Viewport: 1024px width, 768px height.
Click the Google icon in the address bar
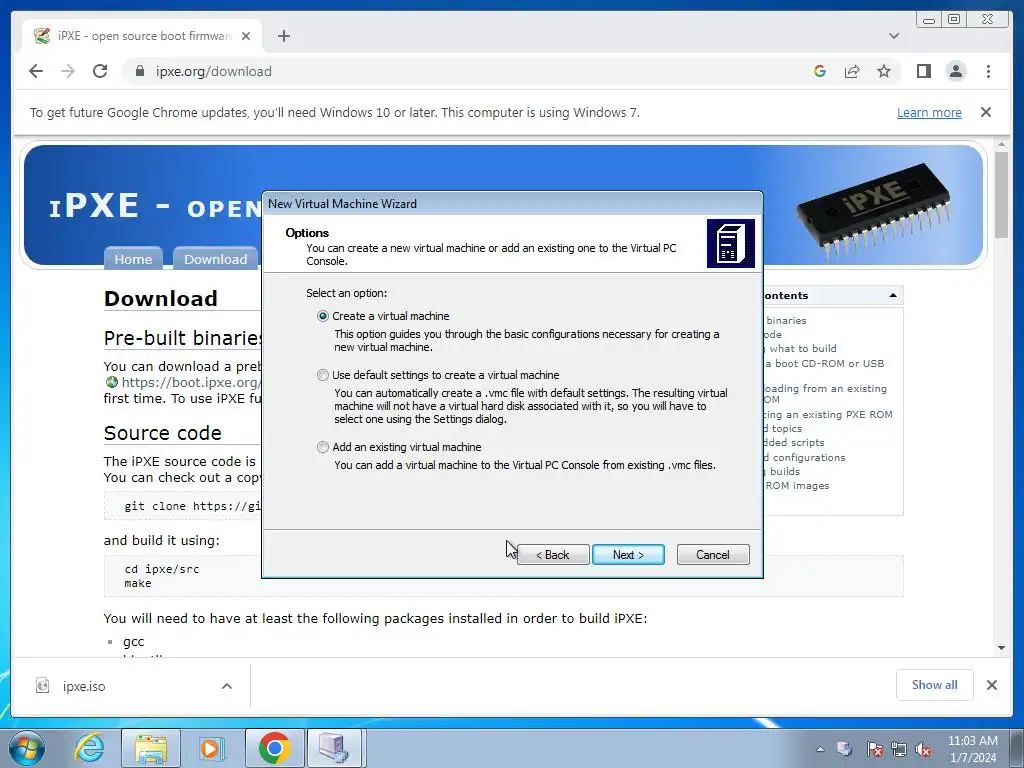click(x=820, y=71)
